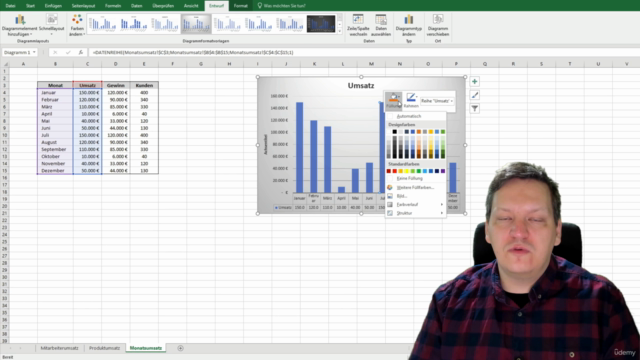Click Diagrammtyp ändern icon
Viewport: 640px width, 360px height.
coord(409,19)
